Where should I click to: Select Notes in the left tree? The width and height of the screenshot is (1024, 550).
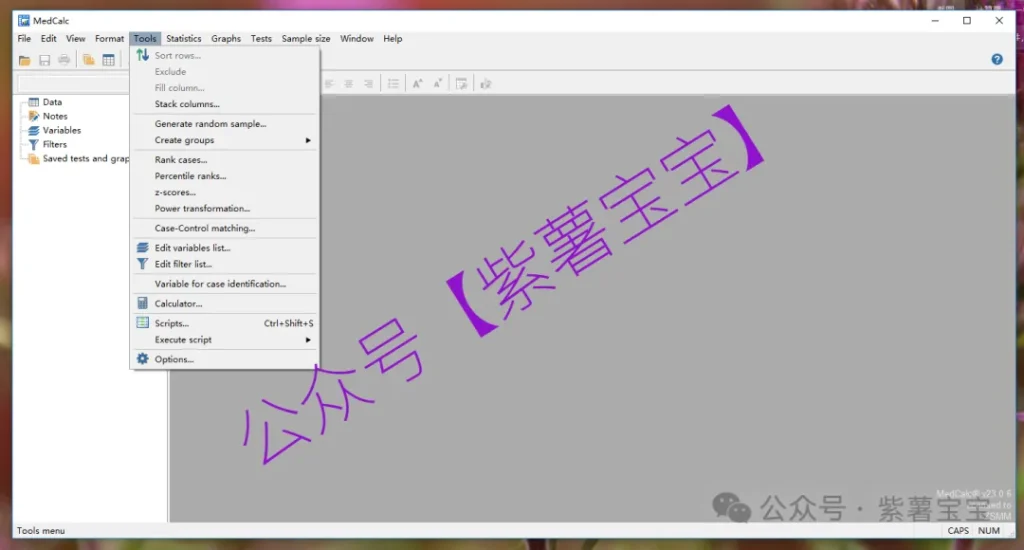[x=55, y=116]
